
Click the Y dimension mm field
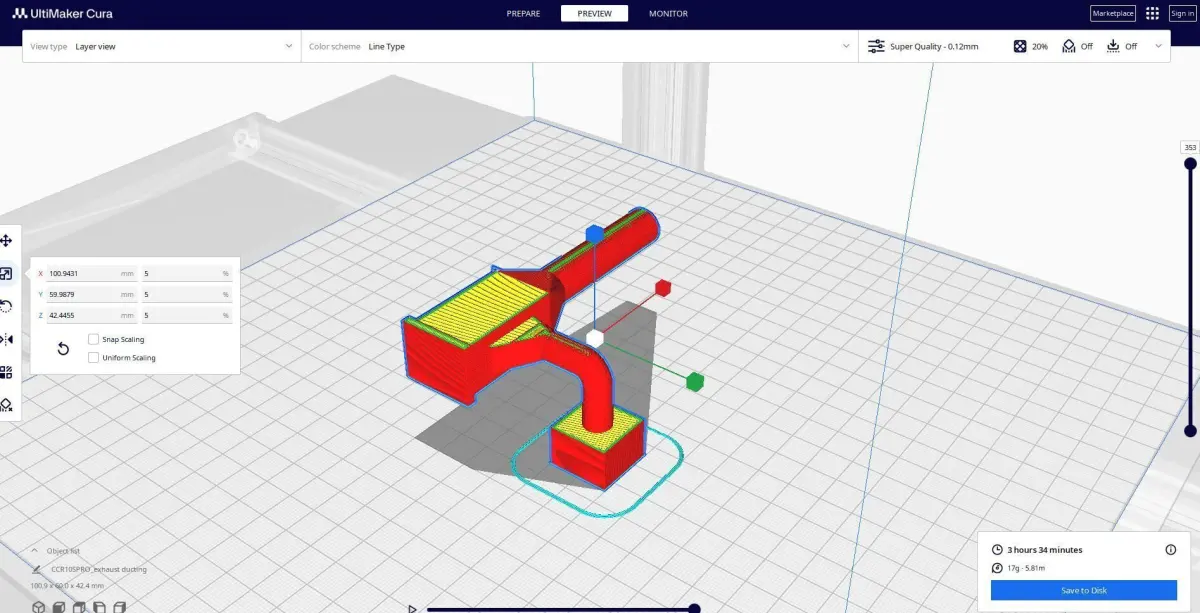point(91,294)
